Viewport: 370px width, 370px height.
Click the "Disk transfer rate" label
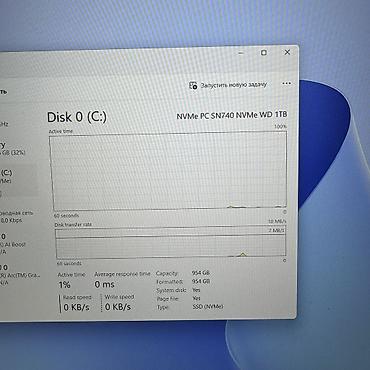(73, 225)
